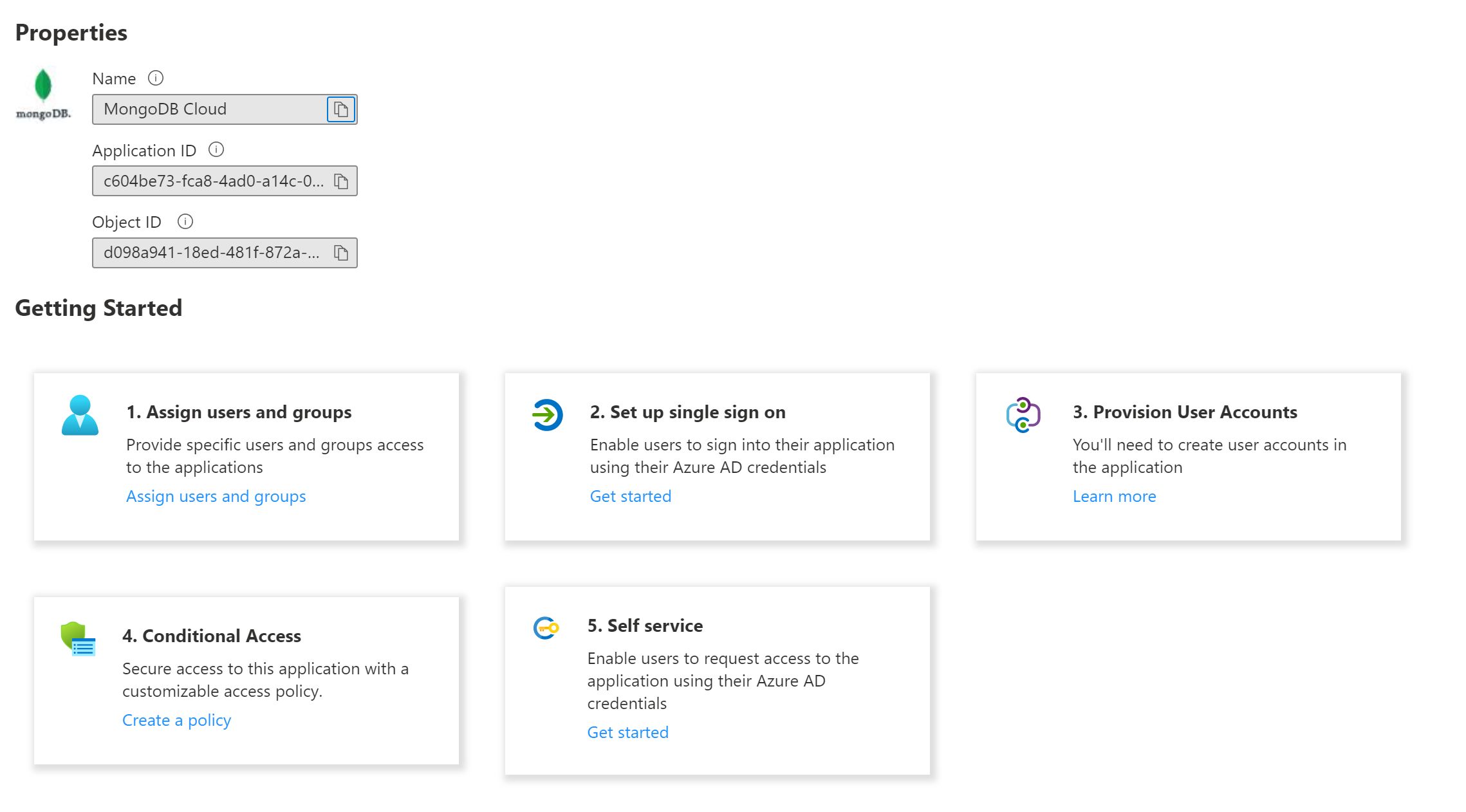Click the Provision User Accounts icon

1023,415
